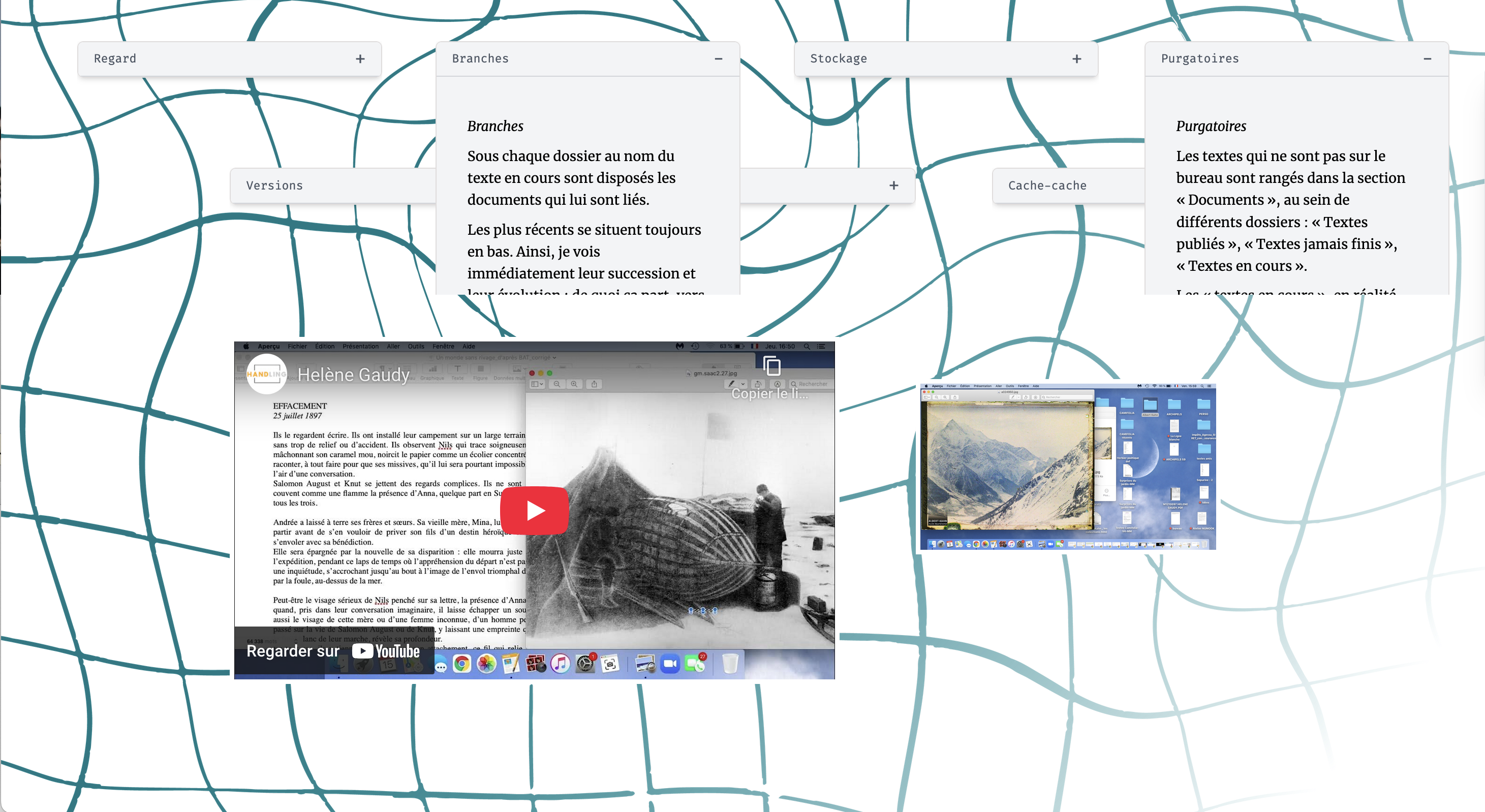
Task: Toggle the Regard header label
Action: pos(115,59)
